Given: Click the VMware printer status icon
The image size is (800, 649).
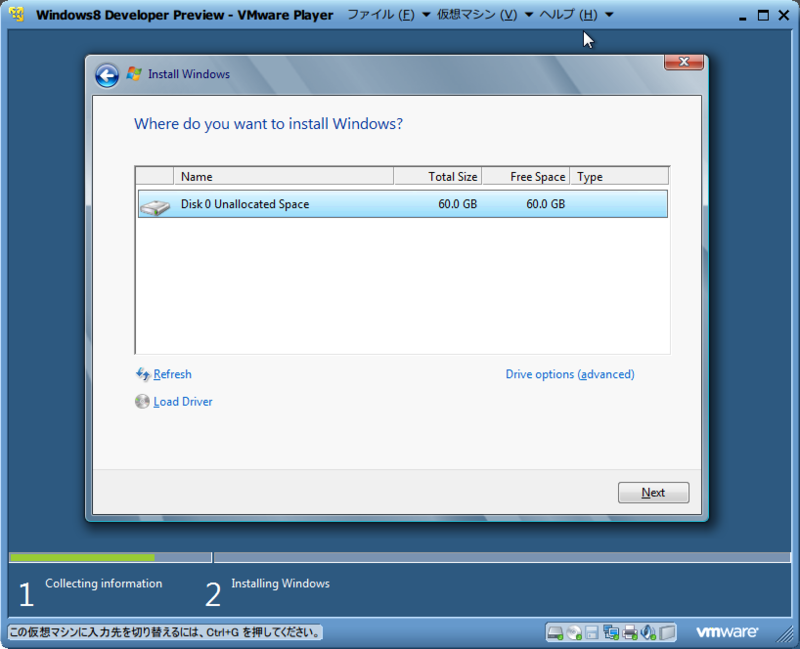Looking at the screenshot, I should 630,633.
